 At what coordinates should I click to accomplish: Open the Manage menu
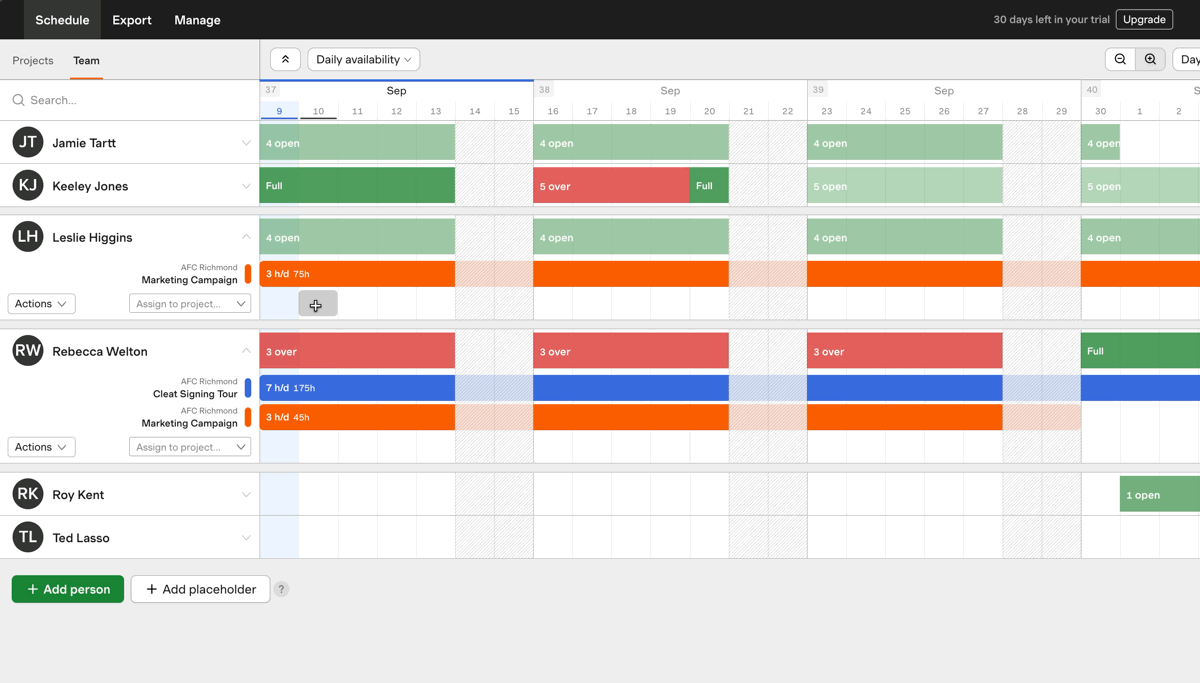[197, 20]
